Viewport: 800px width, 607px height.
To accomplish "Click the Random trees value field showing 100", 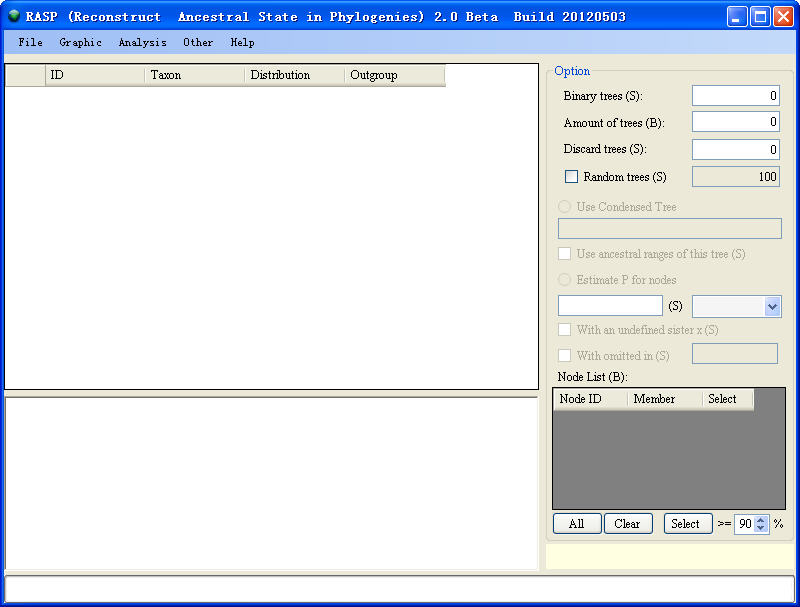I will tap(736, 176).
